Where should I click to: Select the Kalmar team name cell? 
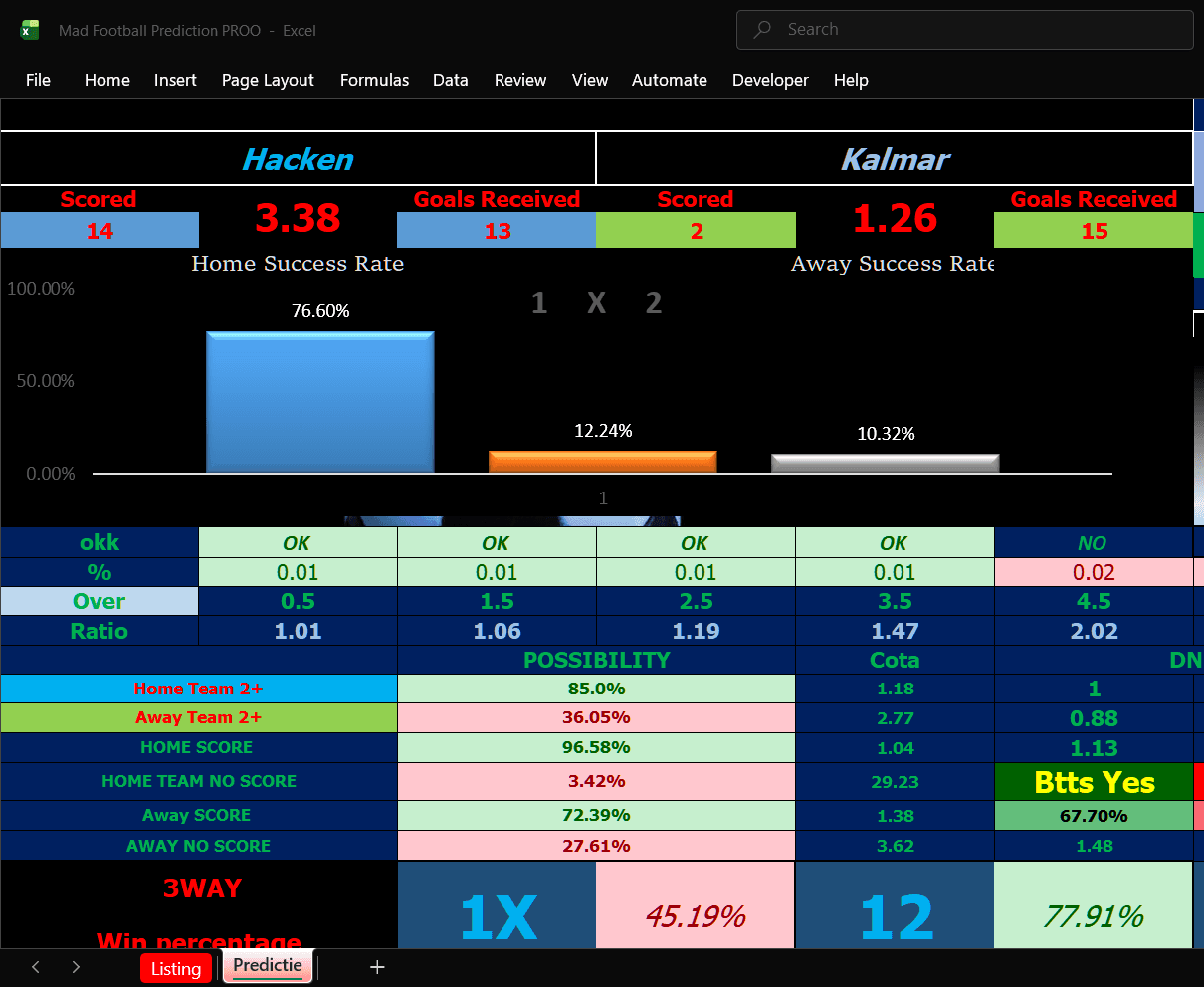(x=895, y=159)
